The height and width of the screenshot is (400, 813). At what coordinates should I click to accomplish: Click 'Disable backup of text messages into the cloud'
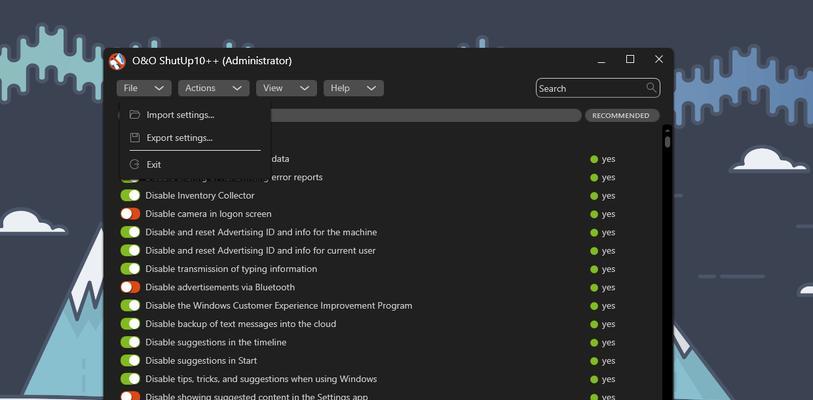point(241,324)
